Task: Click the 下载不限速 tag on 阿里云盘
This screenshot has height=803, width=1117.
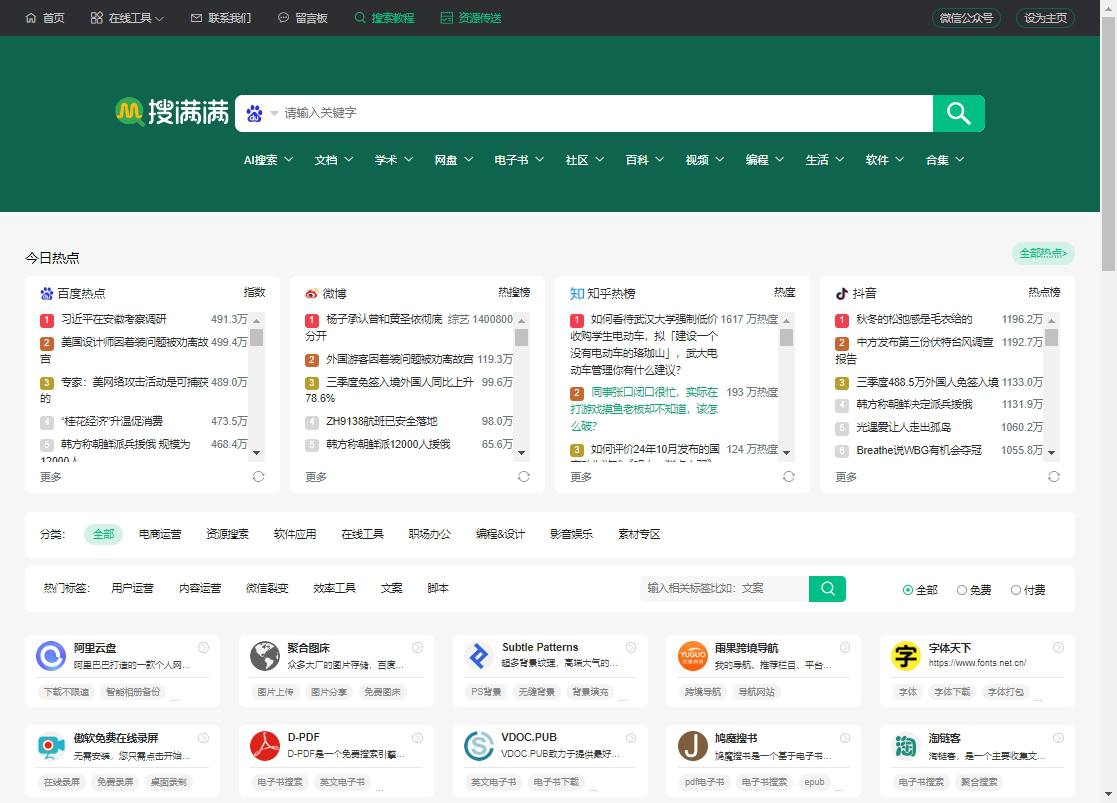Action: point(66,692)
